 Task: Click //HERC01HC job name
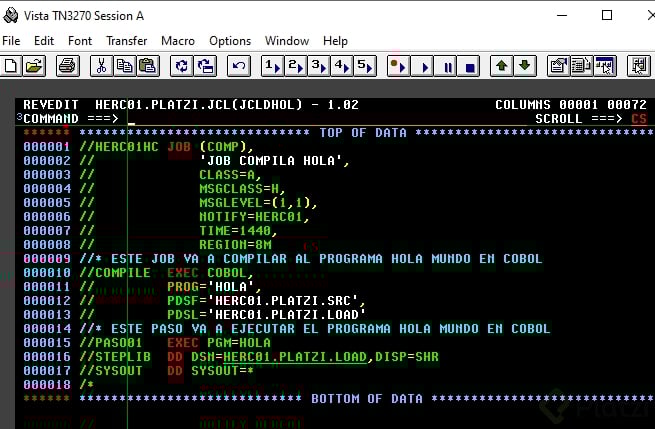[119, 147]
